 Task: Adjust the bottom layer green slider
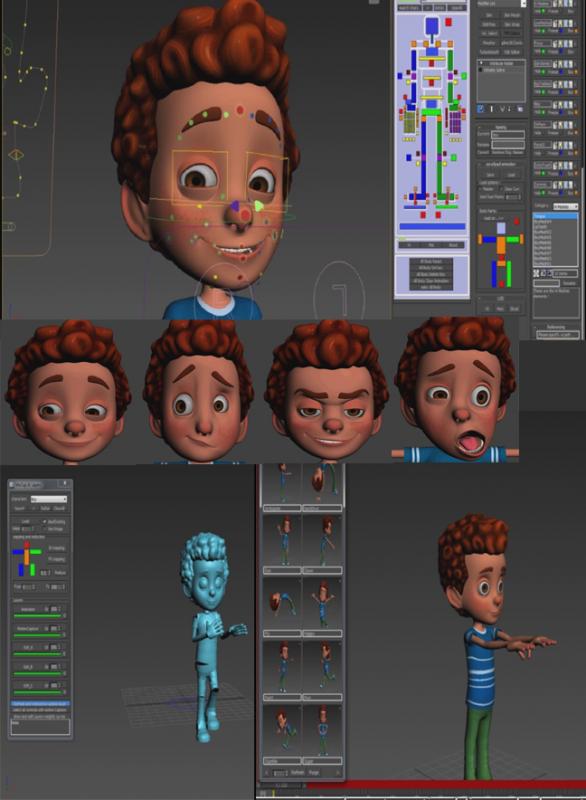(x=37, y=692)
